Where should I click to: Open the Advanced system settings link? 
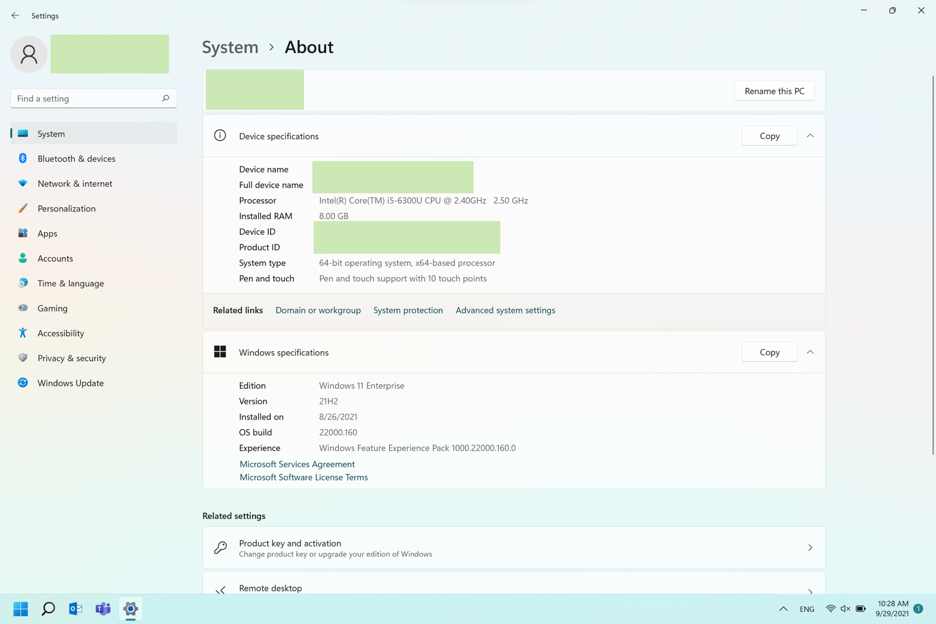tap(505, 310)
